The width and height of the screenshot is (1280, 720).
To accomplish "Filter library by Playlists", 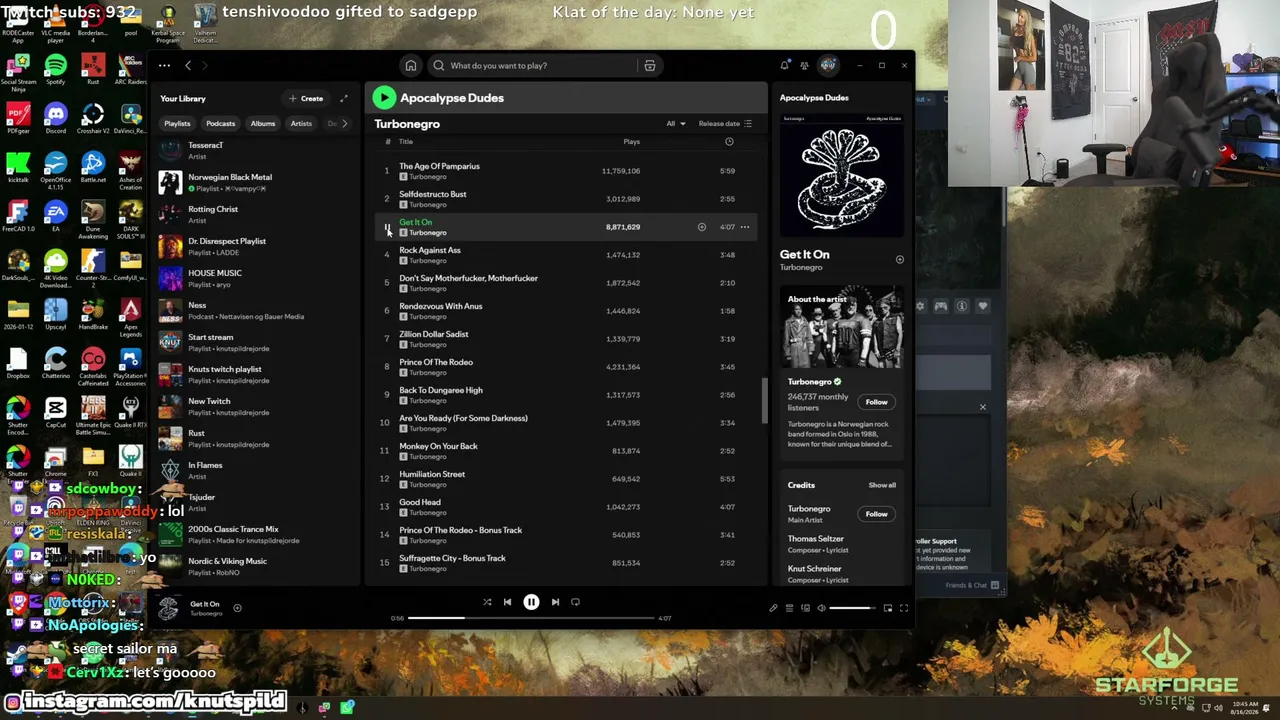I will (x=177, y=124).
